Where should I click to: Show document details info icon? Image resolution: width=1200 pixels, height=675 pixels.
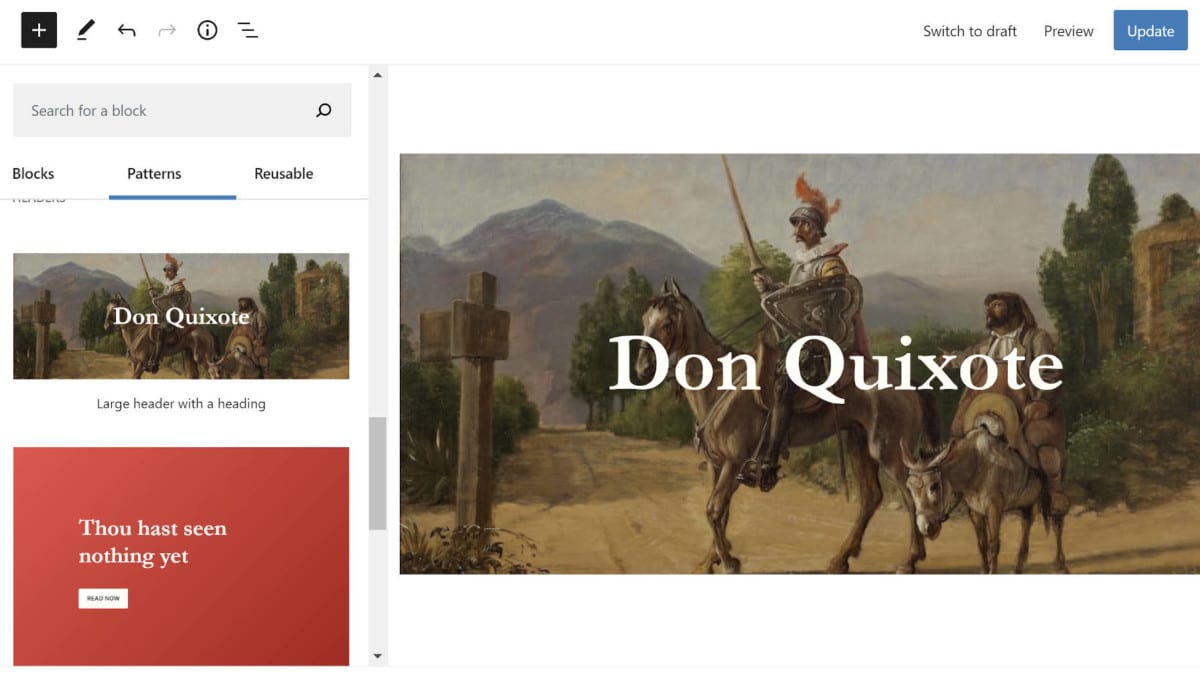[x=207, y=30]
